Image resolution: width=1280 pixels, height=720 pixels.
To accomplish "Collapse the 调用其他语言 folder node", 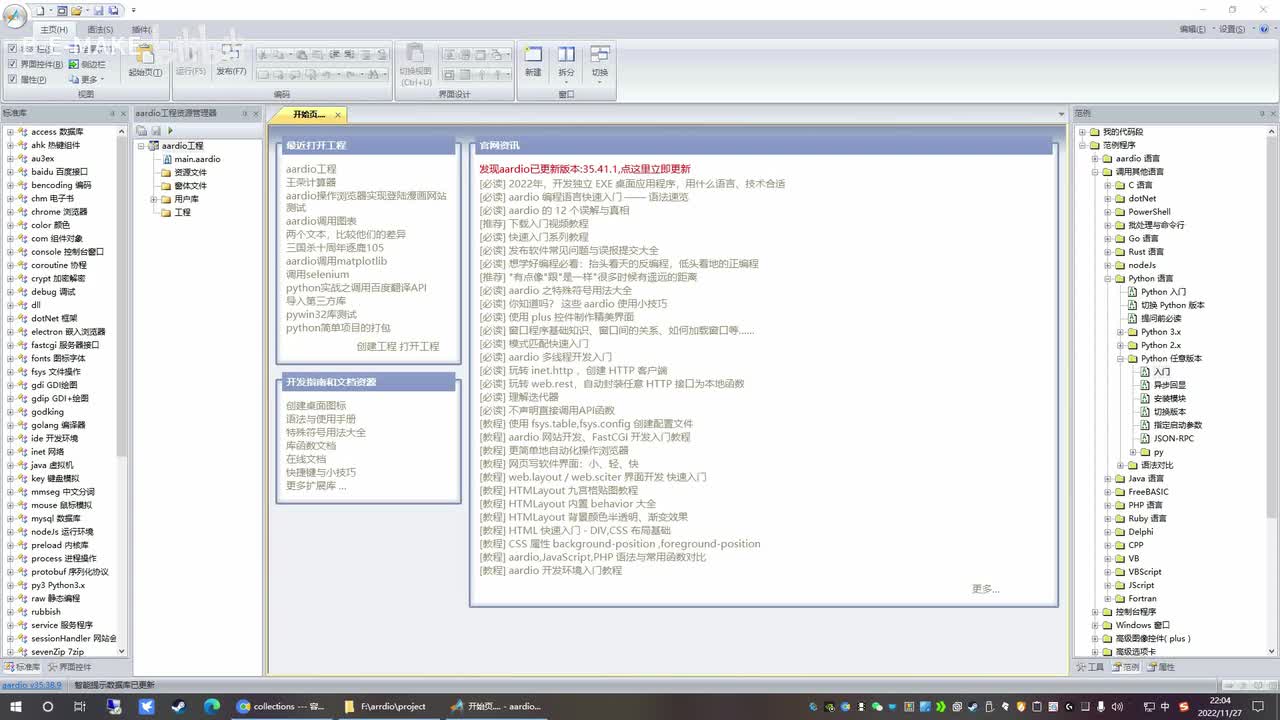I will (1095, 172).
